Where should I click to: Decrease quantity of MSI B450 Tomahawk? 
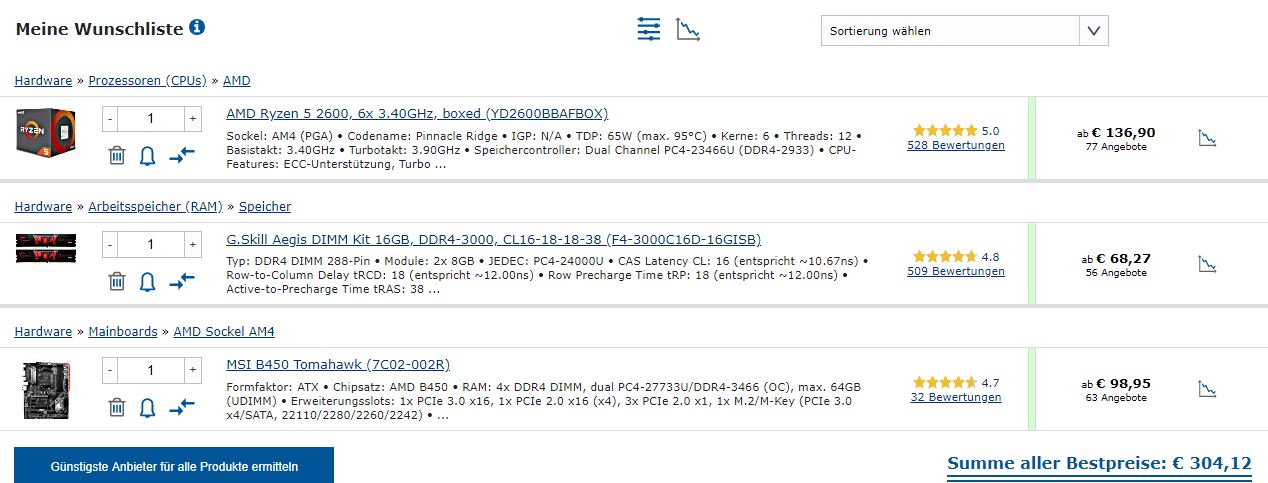click(x=110, y=370)
